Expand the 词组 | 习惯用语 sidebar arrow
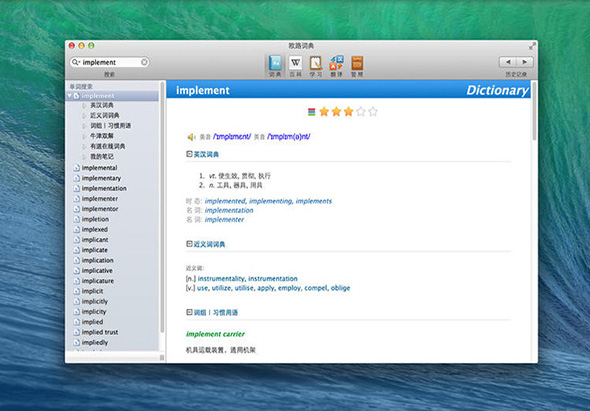The image size is (590, 411). coord(84,126)
